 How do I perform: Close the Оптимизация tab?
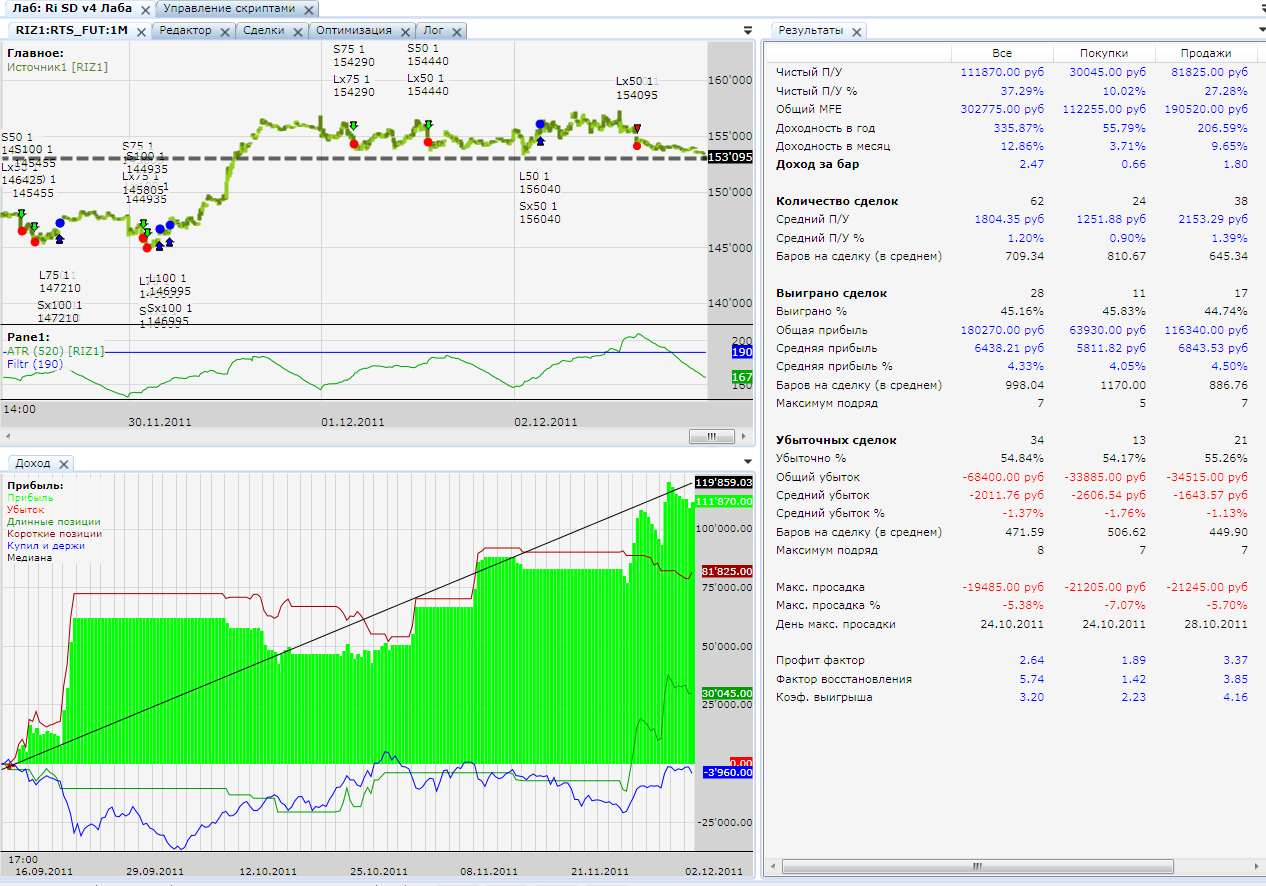pos(405,31)
